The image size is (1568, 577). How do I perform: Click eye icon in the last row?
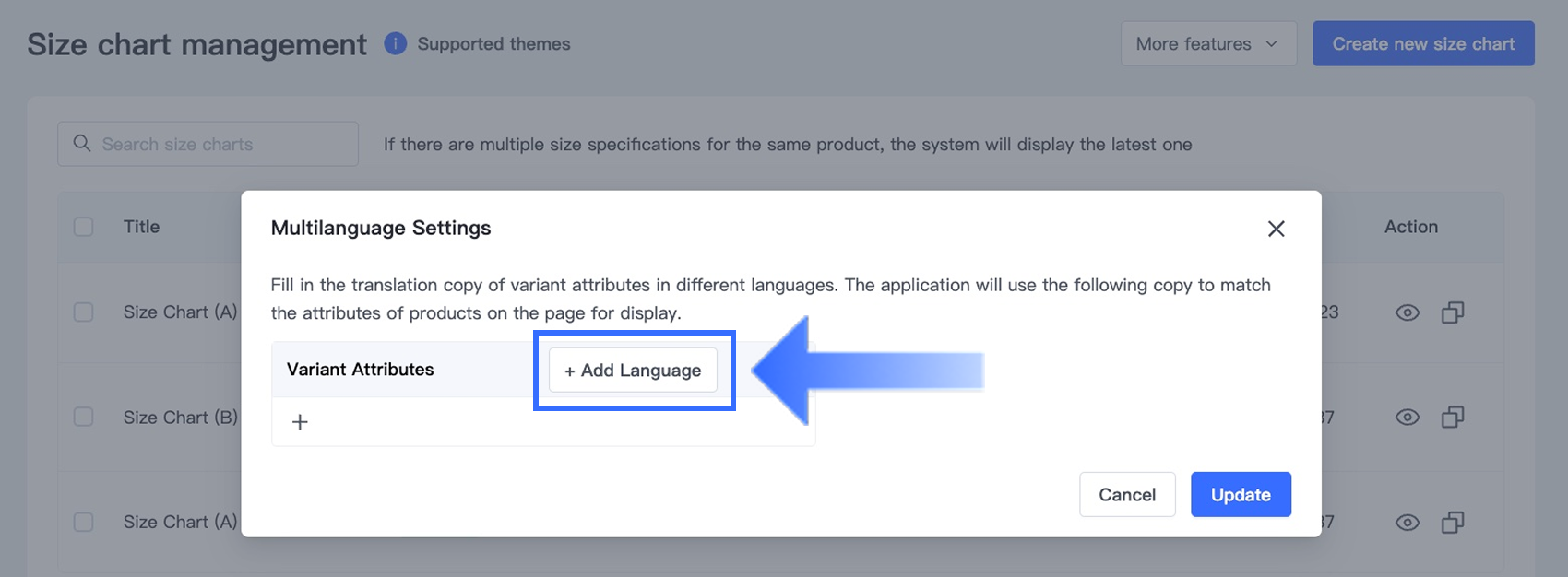point(1407,523)
